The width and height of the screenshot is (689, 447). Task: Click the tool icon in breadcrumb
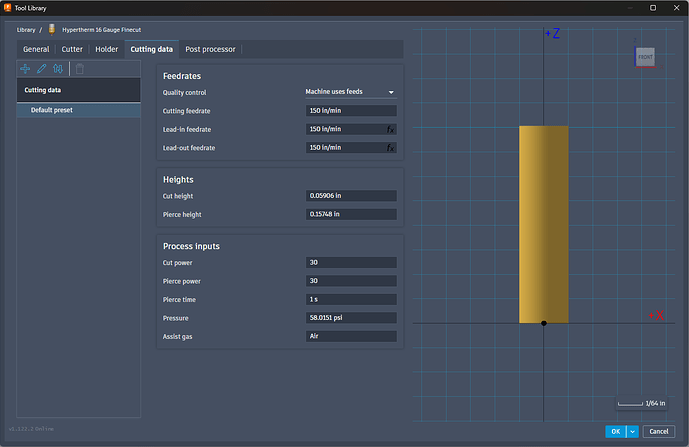(x=52, y=29)
